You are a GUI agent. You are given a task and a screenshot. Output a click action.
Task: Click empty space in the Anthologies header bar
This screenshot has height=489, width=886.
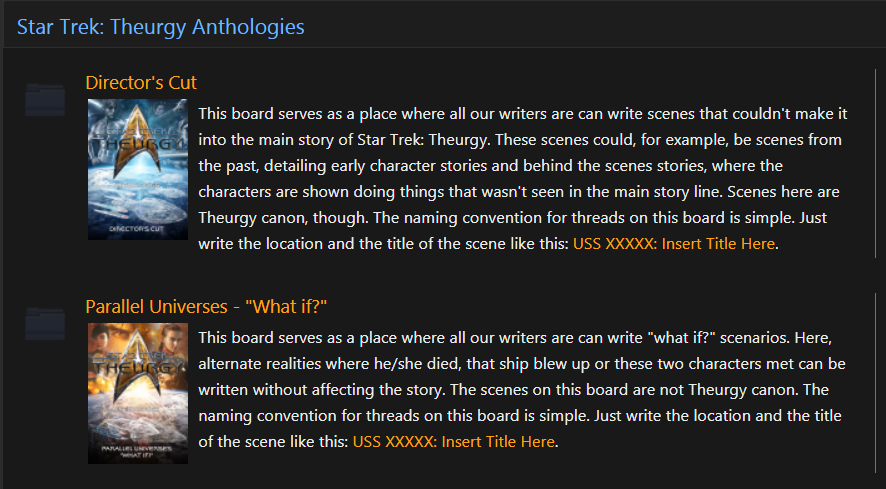pyautogui.click(x=593, y=27)
